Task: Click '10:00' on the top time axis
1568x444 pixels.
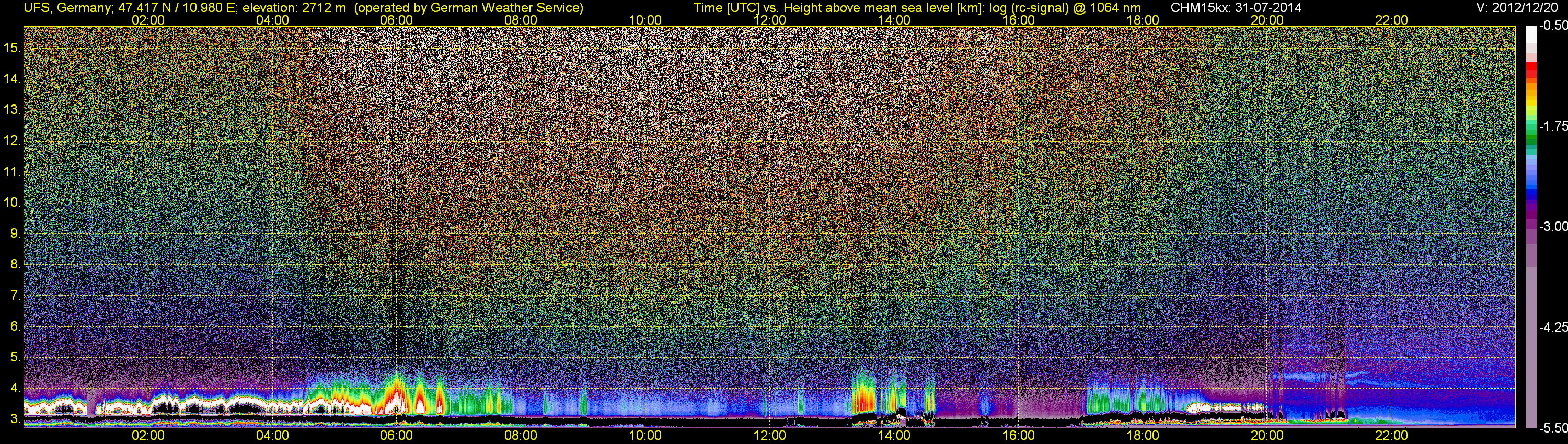Action: (645, 20)
